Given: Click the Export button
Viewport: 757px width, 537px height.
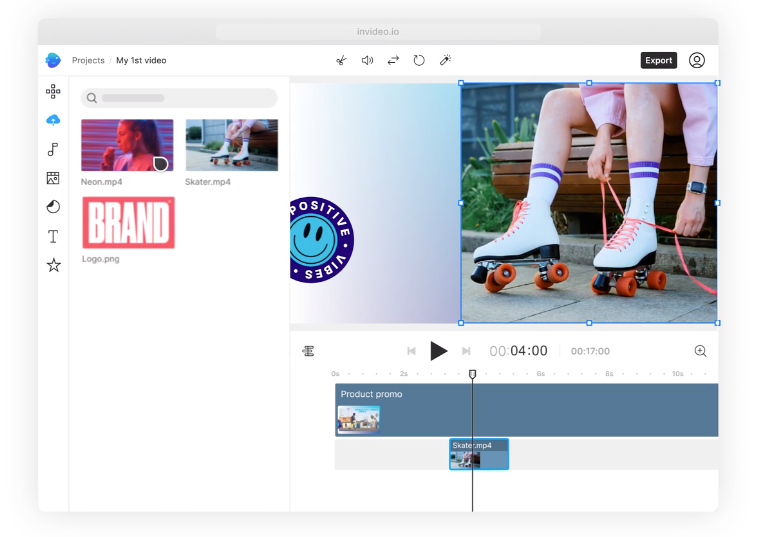Looking at the screenshot, I should coord(659,60).
